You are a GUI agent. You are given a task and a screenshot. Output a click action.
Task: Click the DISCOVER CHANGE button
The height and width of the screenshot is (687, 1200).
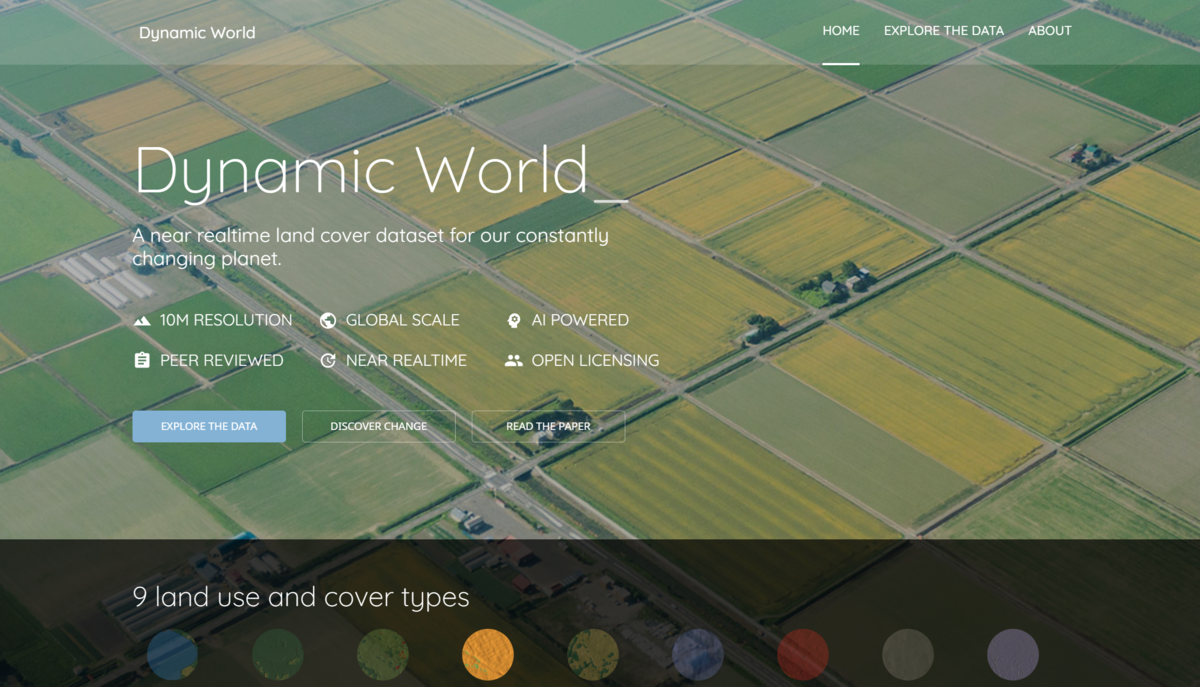point(379,426)
